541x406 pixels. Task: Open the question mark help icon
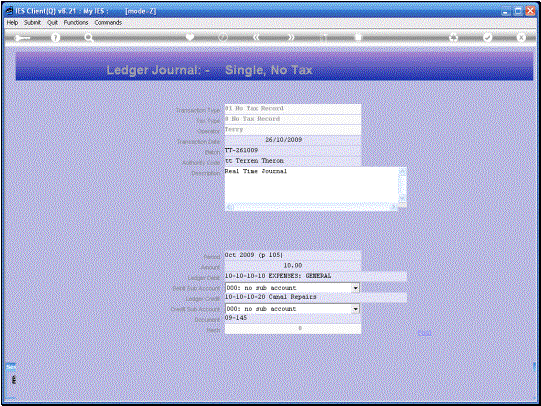(x=55, y=37)
